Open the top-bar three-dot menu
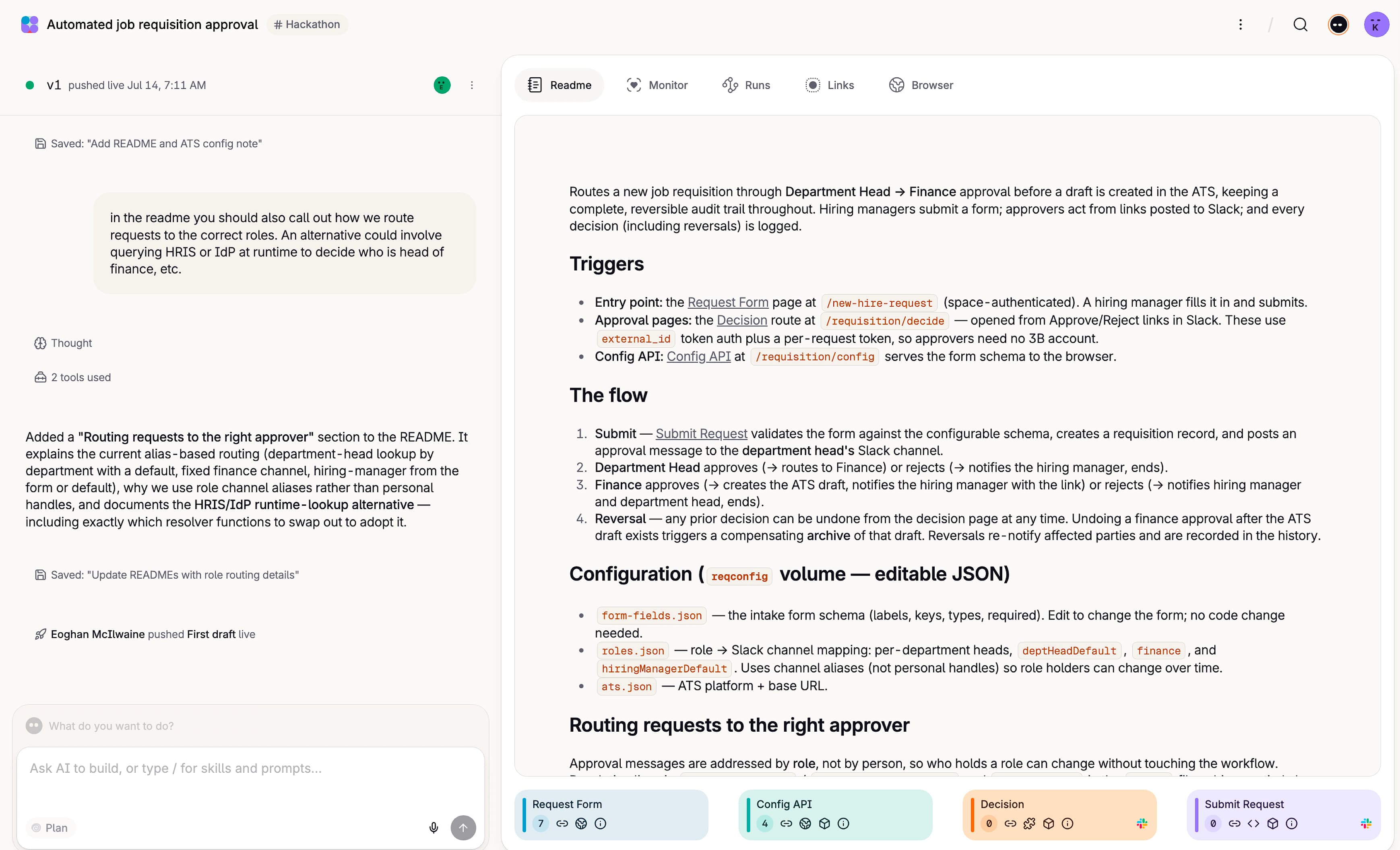The image size is (1400, 850). 1240,25
